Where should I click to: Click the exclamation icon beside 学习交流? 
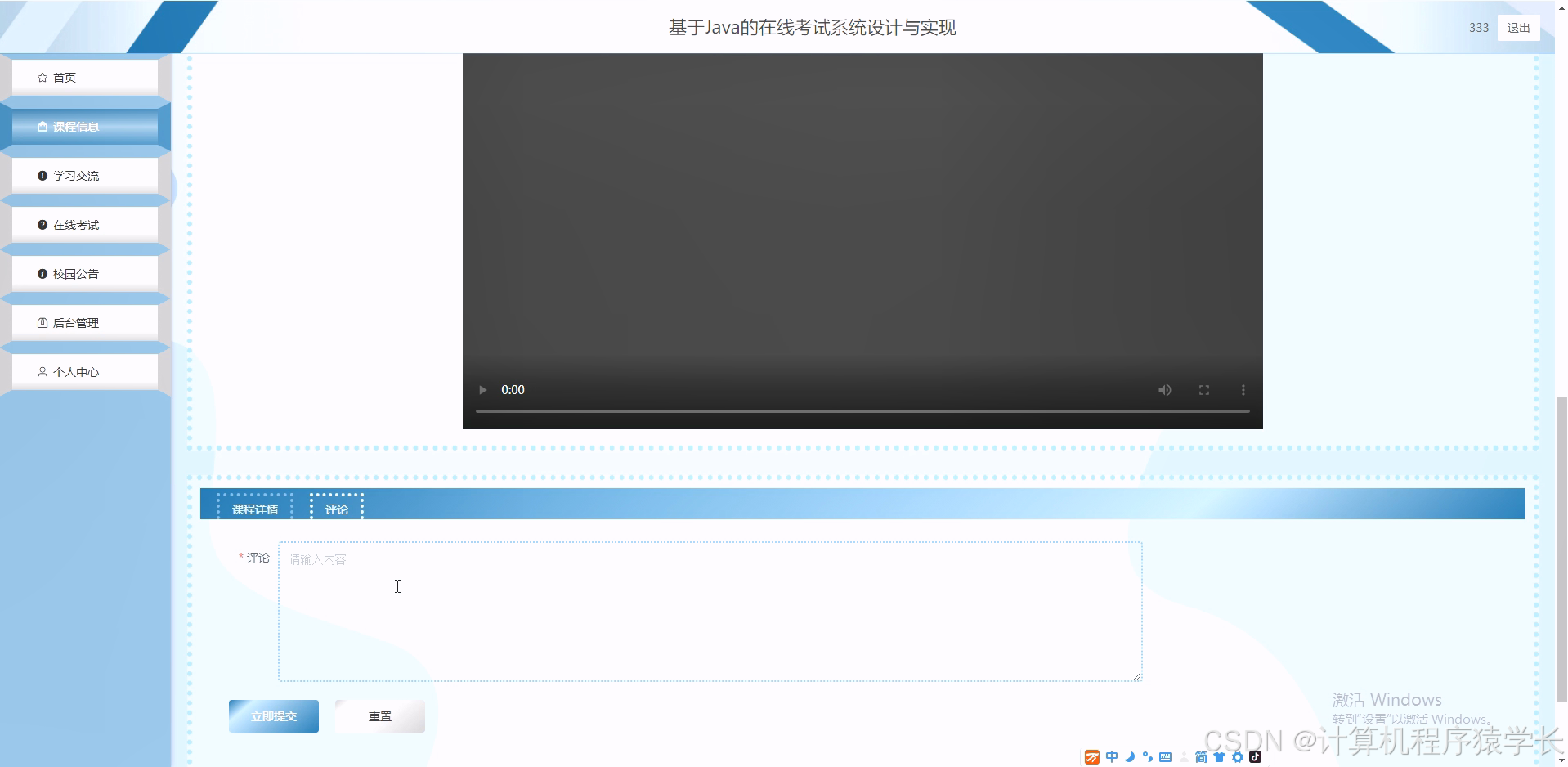click(x=43, y=176)
